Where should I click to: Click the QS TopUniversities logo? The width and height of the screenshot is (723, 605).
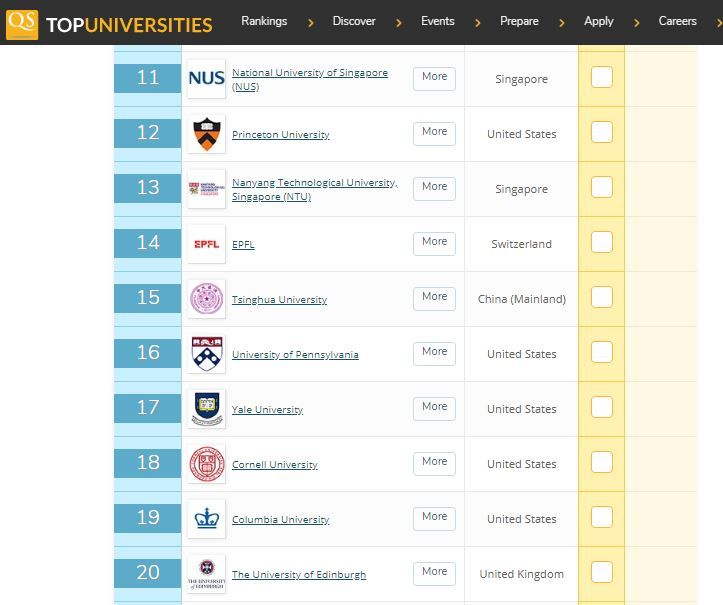click(x=109, y=23)
